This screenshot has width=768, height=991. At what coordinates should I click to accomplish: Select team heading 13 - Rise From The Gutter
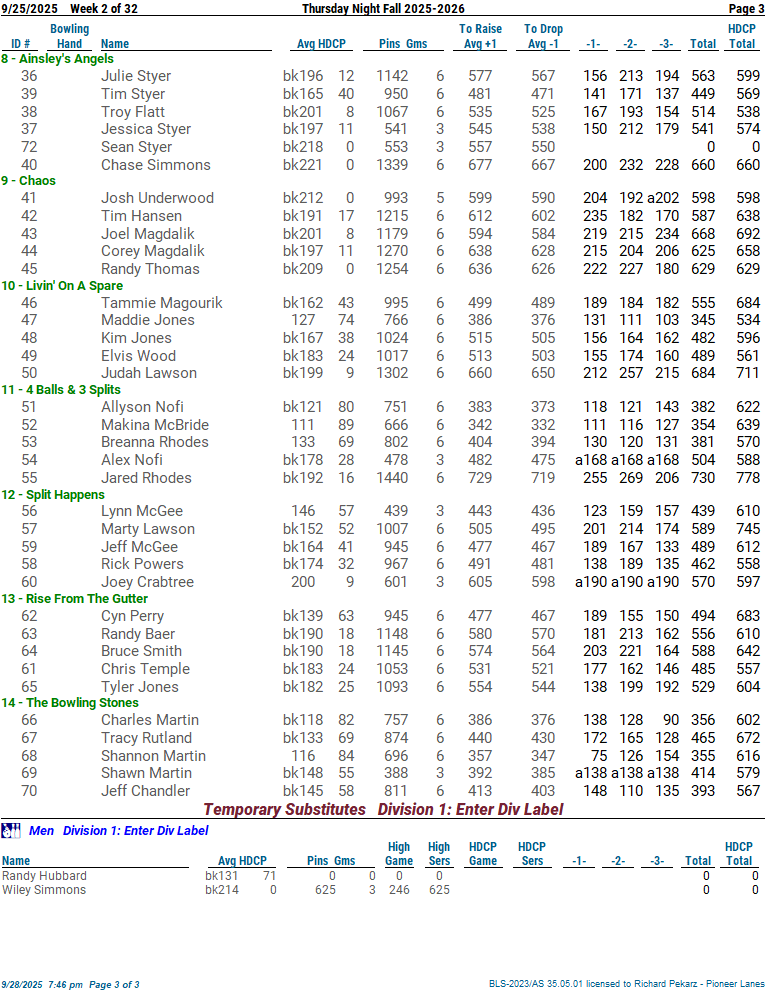[75, 599]
